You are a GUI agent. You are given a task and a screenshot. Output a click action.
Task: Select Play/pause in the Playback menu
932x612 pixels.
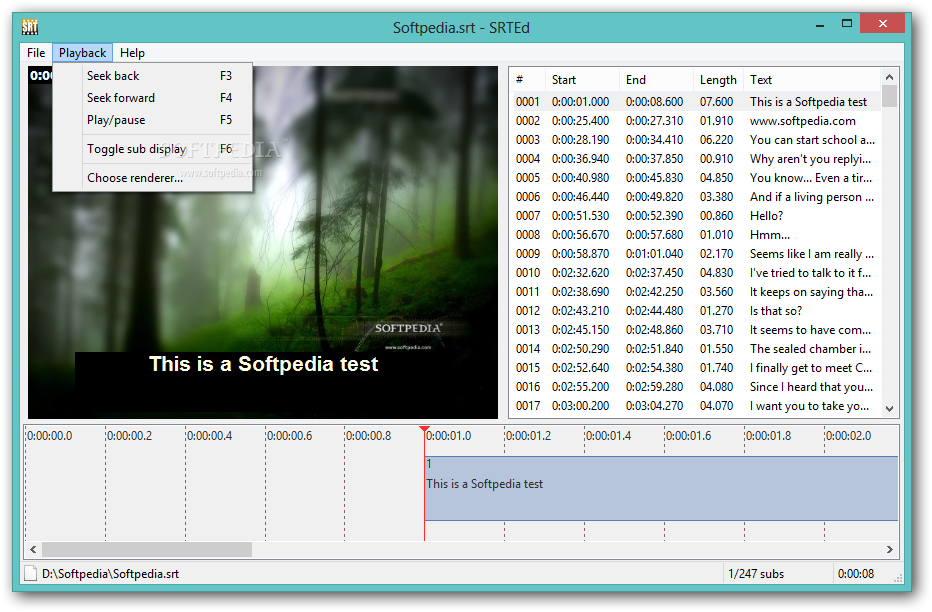153,120
